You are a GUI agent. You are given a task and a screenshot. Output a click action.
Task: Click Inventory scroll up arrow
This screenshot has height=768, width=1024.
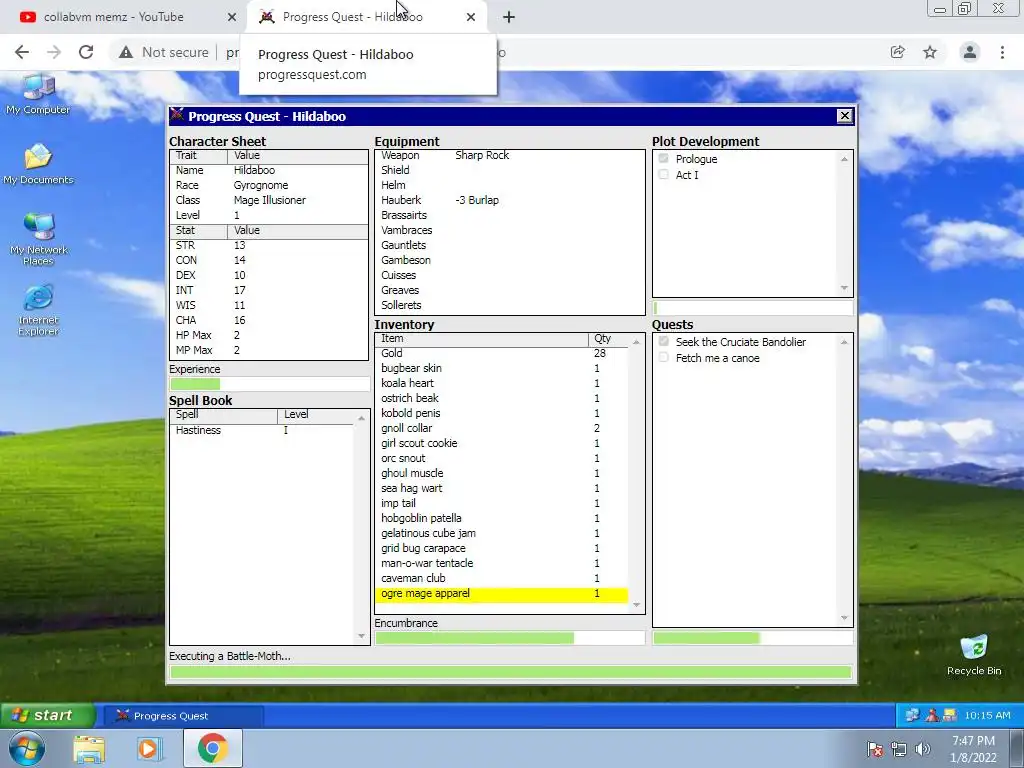(636, 342)
